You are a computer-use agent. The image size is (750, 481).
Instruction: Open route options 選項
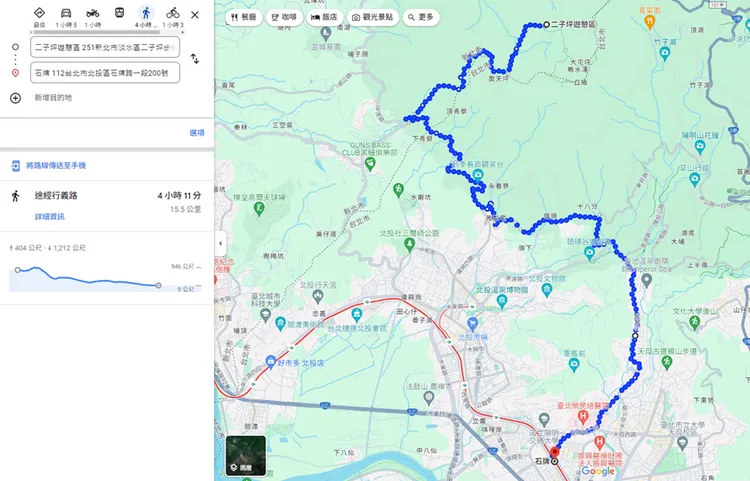click(x=197, y=132)
